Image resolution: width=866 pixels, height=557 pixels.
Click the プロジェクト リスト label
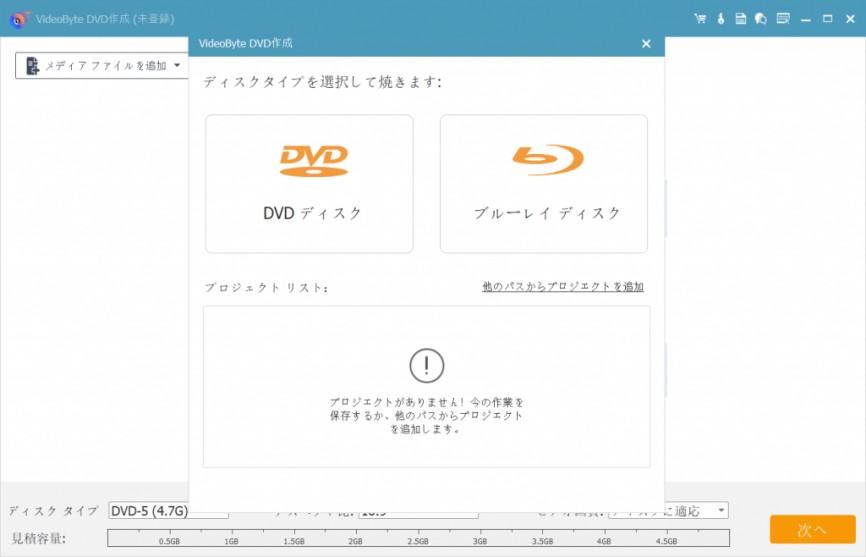pyautogui.click(x=266, y=288)
